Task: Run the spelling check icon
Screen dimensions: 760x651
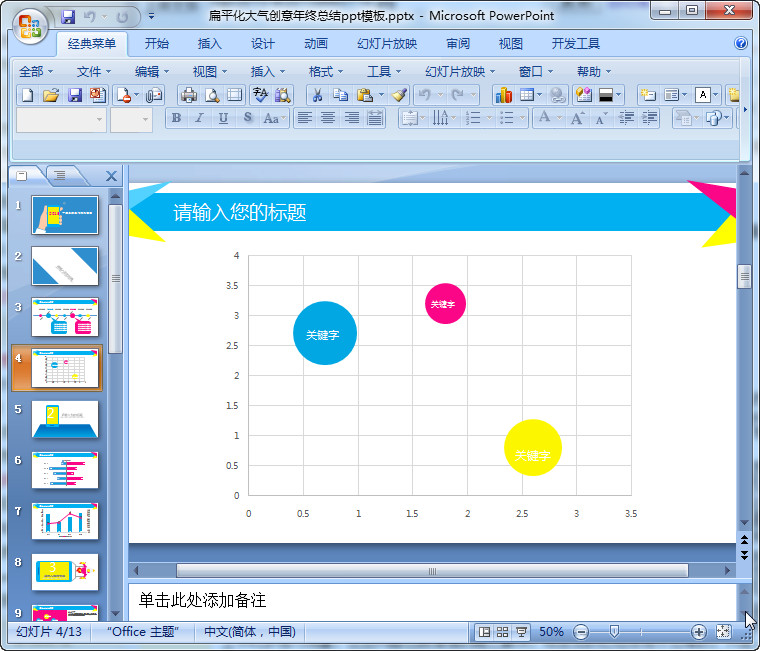Action: 260,95
